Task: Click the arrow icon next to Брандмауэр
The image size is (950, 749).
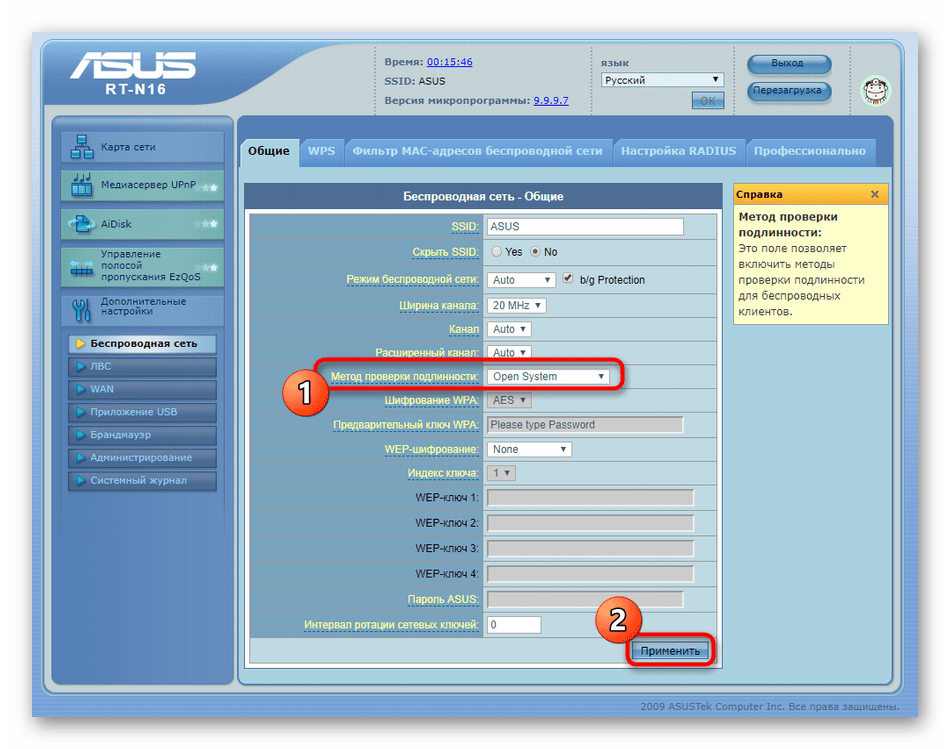Action: click(80, 434)
